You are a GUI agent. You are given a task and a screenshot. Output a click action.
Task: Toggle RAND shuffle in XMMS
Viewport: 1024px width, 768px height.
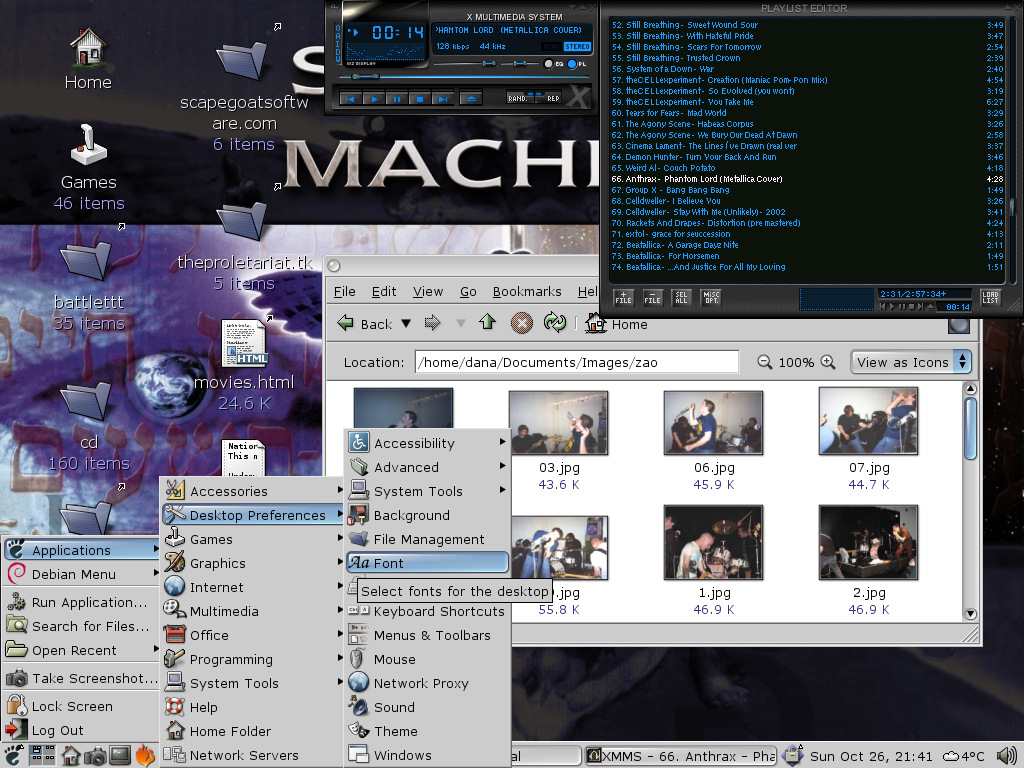[x=519, y=98]
